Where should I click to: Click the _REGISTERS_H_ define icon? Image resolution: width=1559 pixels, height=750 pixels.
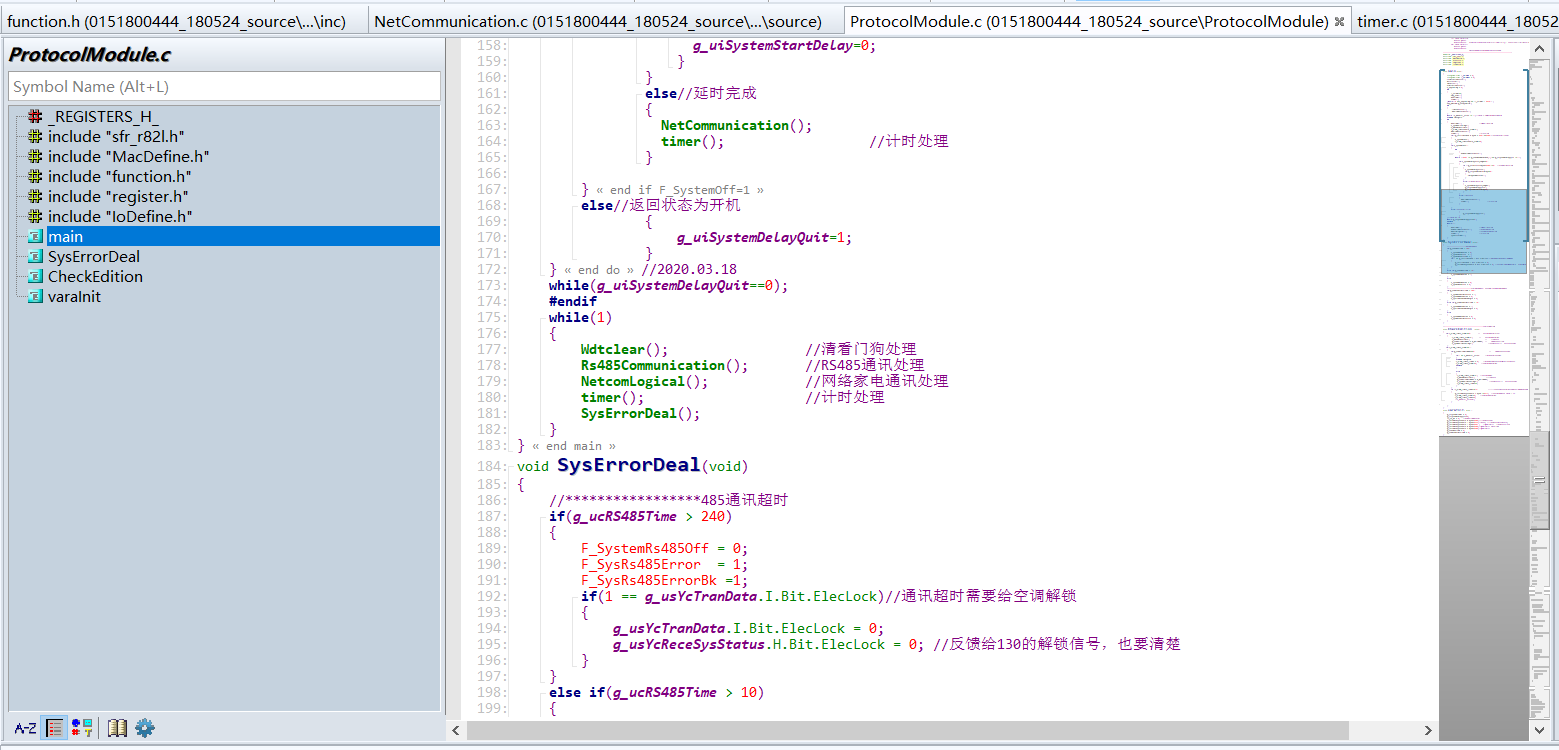click(x=35, y=116)
